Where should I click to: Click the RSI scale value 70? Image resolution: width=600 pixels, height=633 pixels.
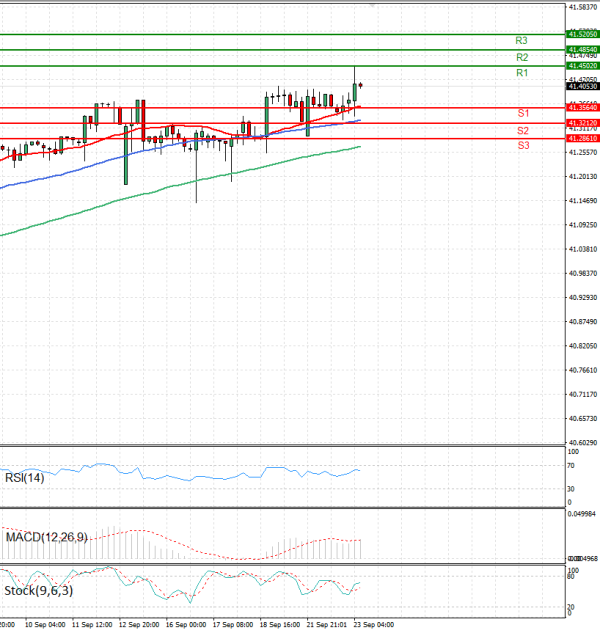(571, 466)
